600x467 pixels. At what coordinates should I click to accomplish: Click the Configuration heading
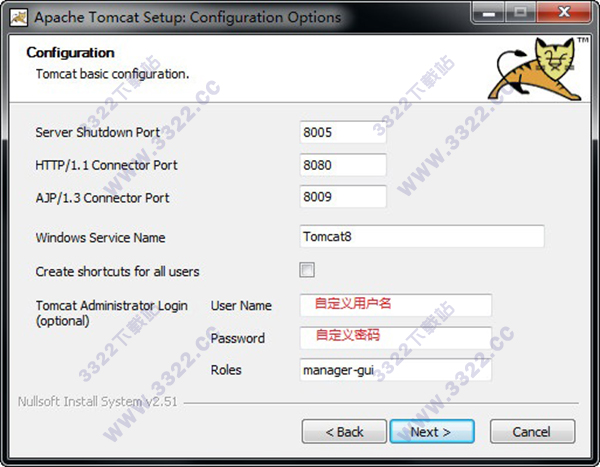pyautogui.click(x=70, y=52)
